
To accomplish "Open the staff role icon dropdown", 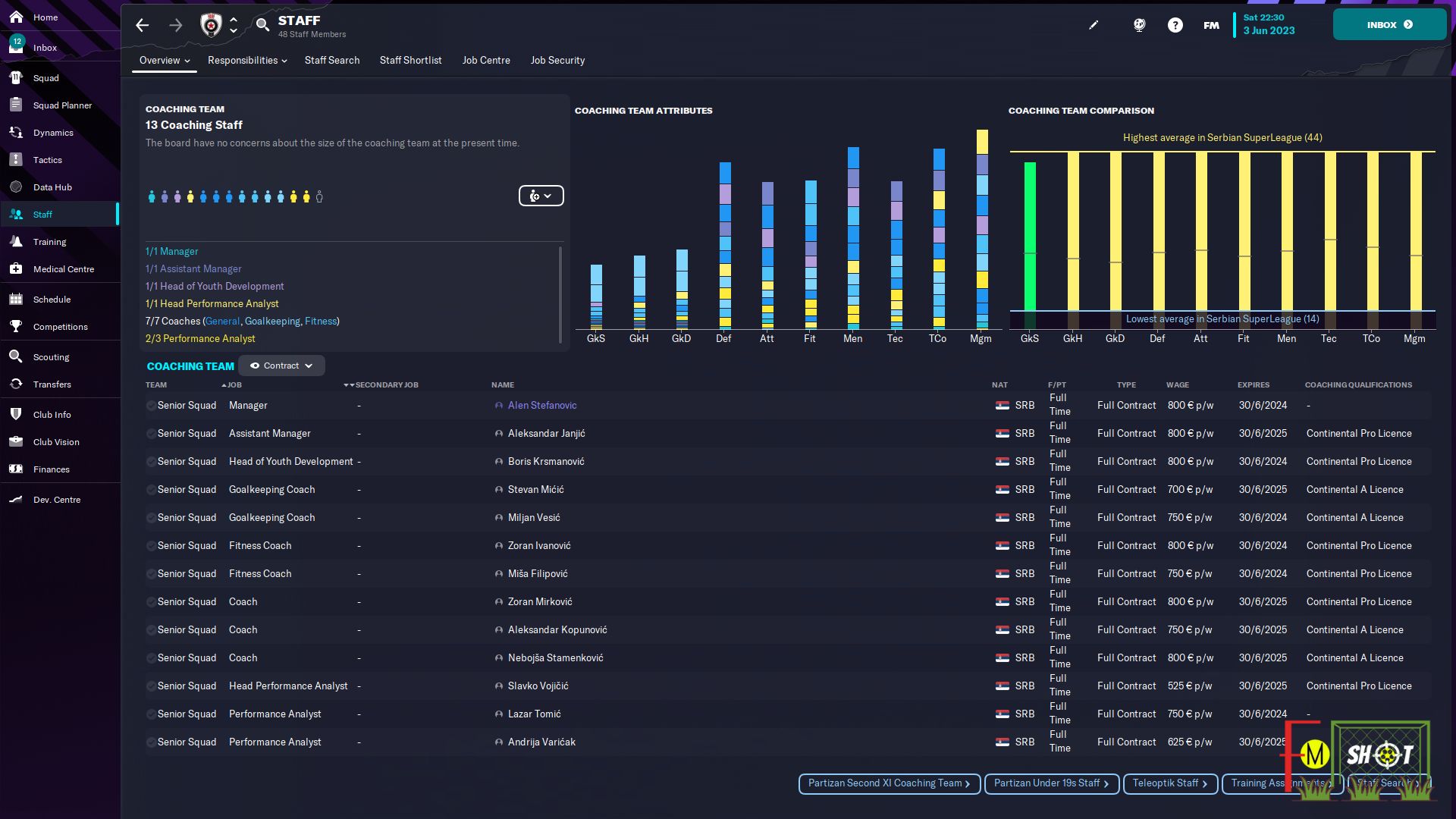I will coord(541,196).
